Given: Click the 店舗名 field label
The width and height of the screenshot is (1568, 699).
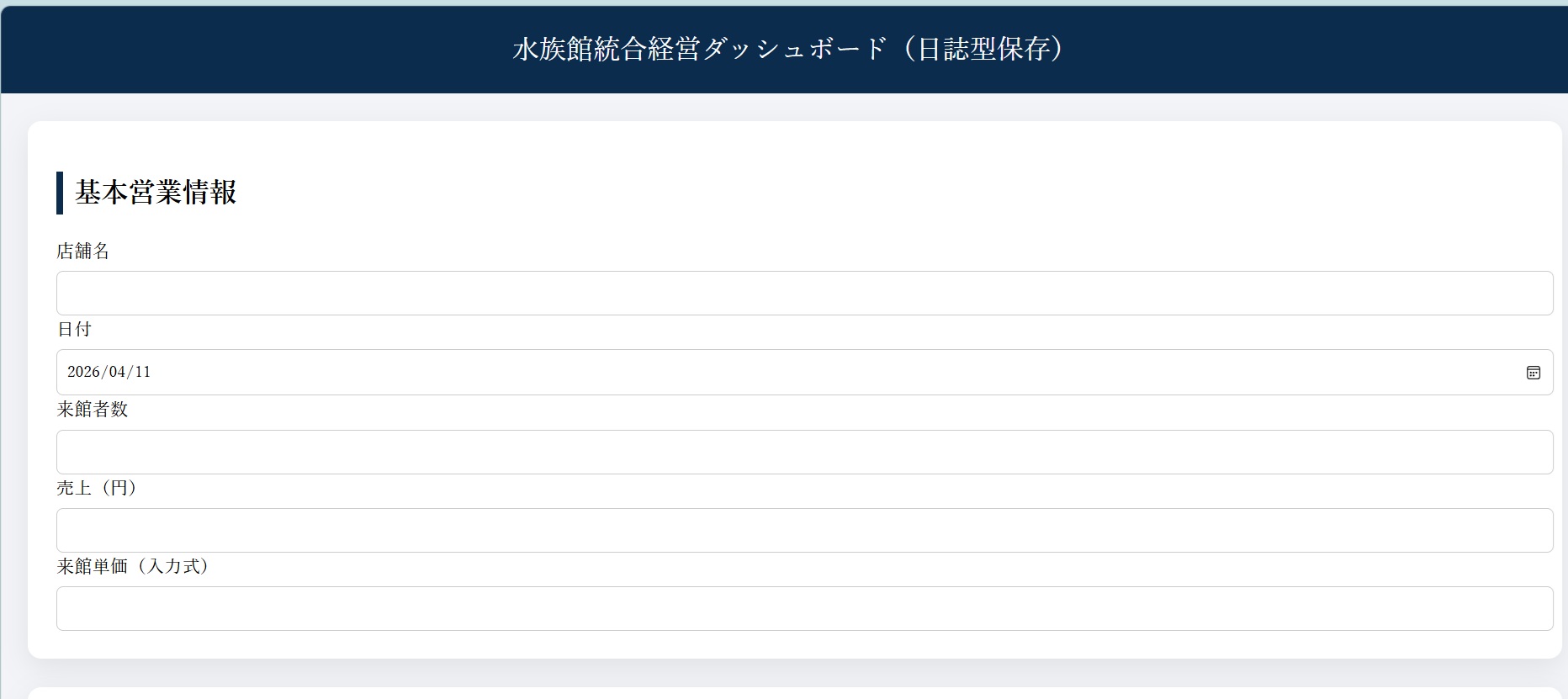Looking at the screenshot, I should (83, 251).
